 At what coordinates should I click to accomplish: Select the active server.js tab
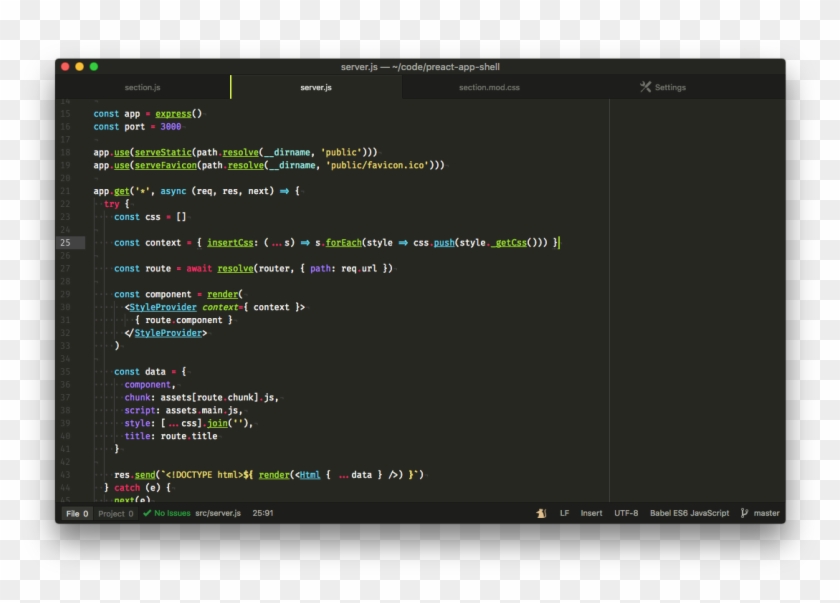pos(315,87)
